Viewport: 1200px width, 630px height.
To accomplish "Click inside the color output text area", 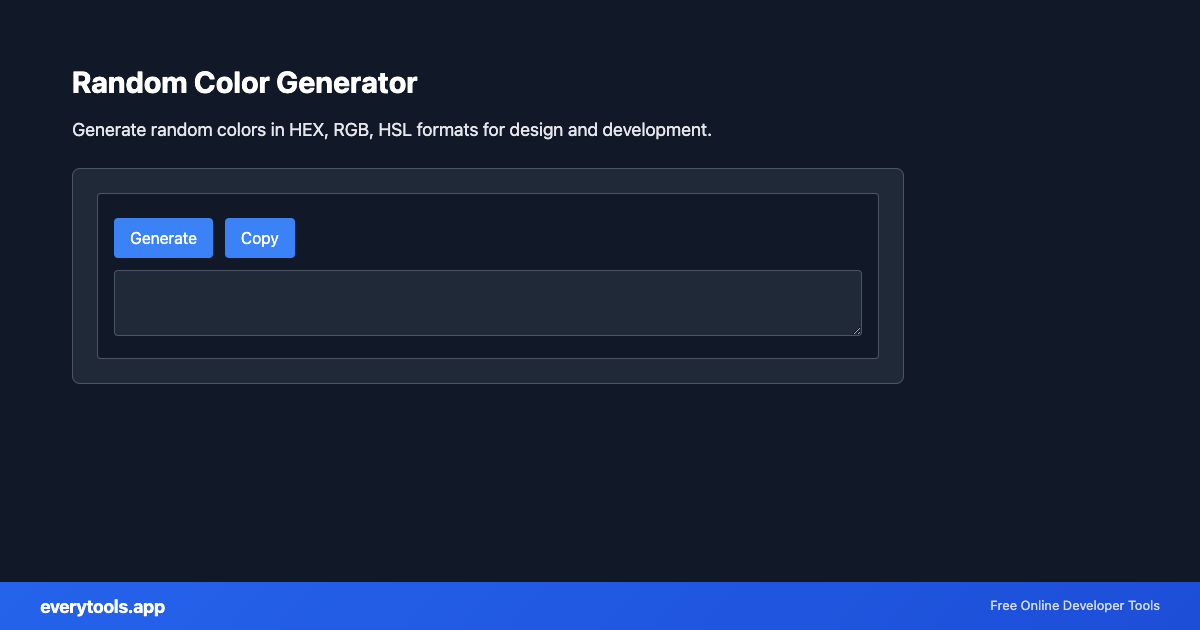I will point(488,302).
